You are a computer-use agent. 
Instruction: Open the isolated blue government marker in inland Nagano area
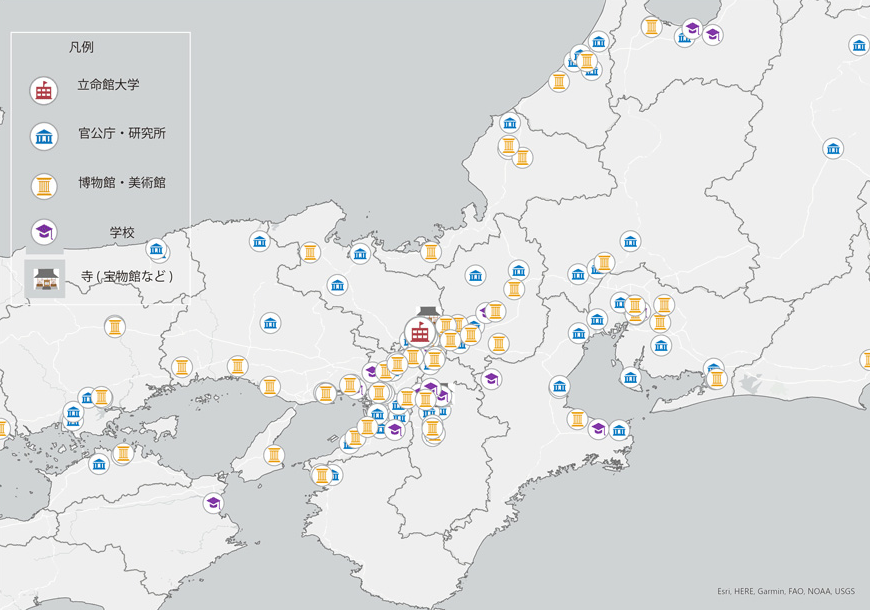tap(833, 149)
